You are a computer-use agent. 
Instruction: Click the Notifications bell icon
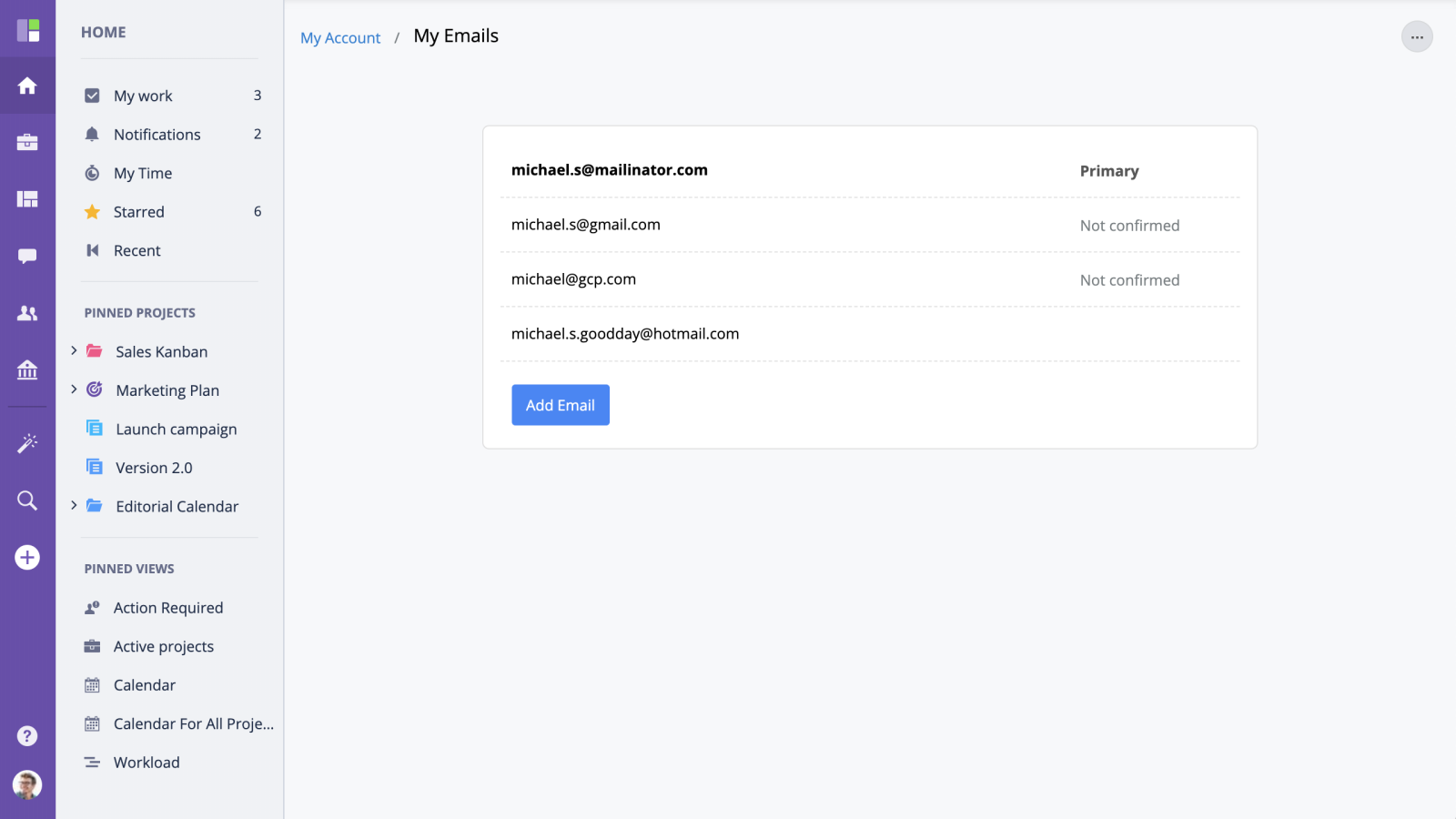click(92, 135)
